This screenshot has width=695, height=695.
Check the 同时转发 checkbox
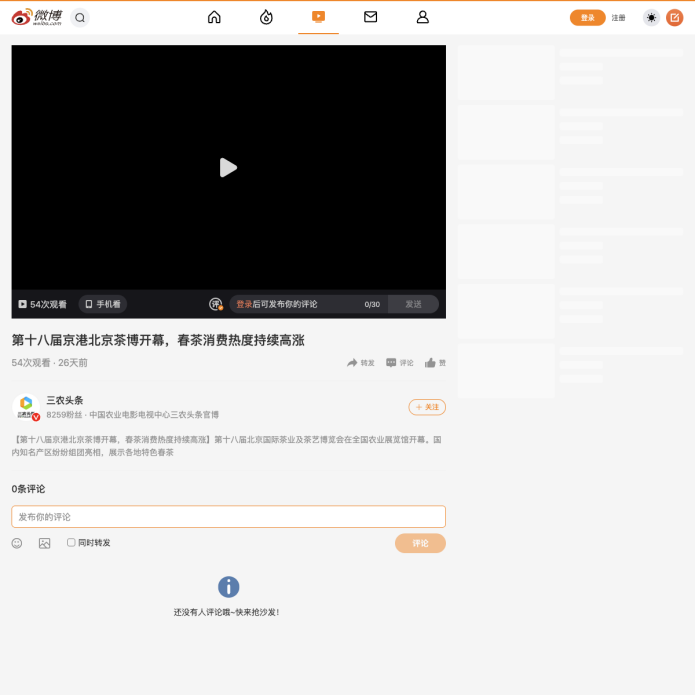pyautogui.click(x=71, y=543)
